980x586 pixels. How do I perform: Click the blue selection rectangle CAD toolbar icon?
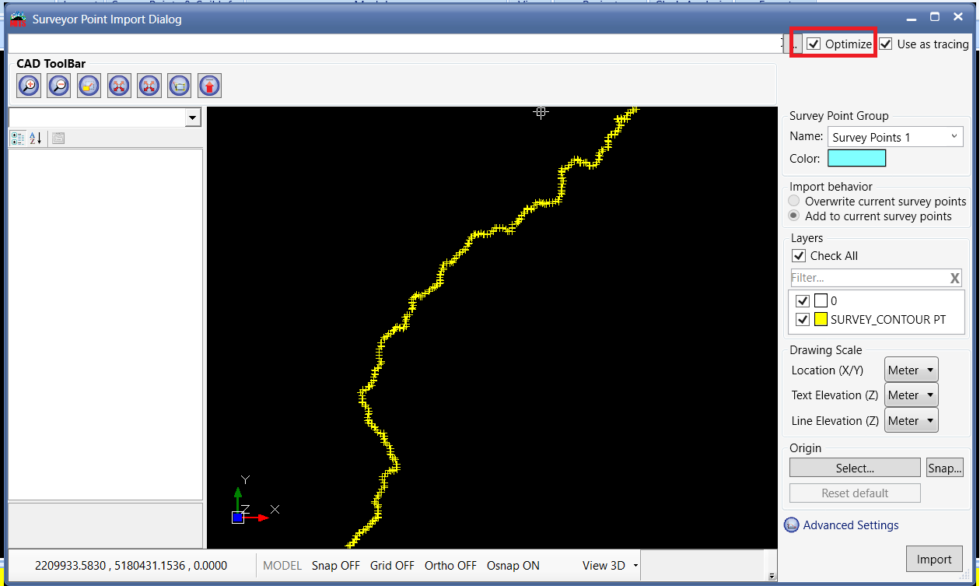click(x=178, y=85)
